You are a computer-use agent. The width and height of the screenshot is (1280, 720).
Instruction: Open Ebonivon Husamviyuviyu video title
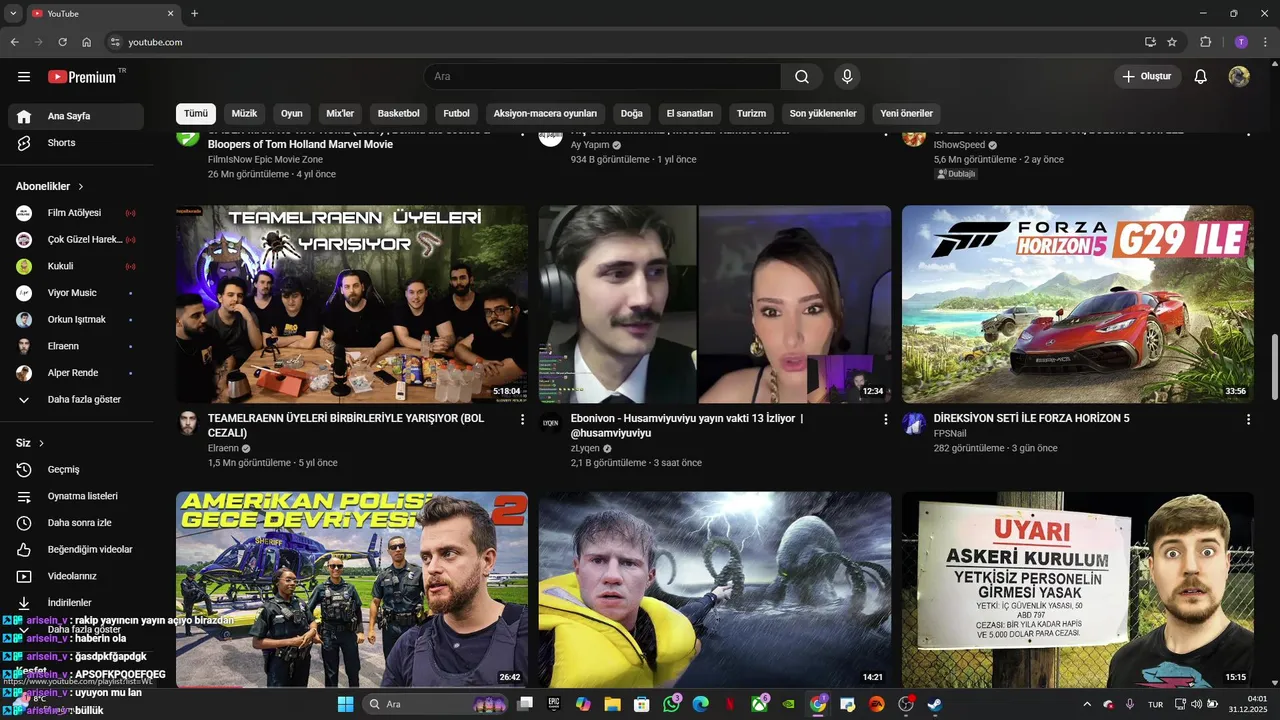click(687, 425)
